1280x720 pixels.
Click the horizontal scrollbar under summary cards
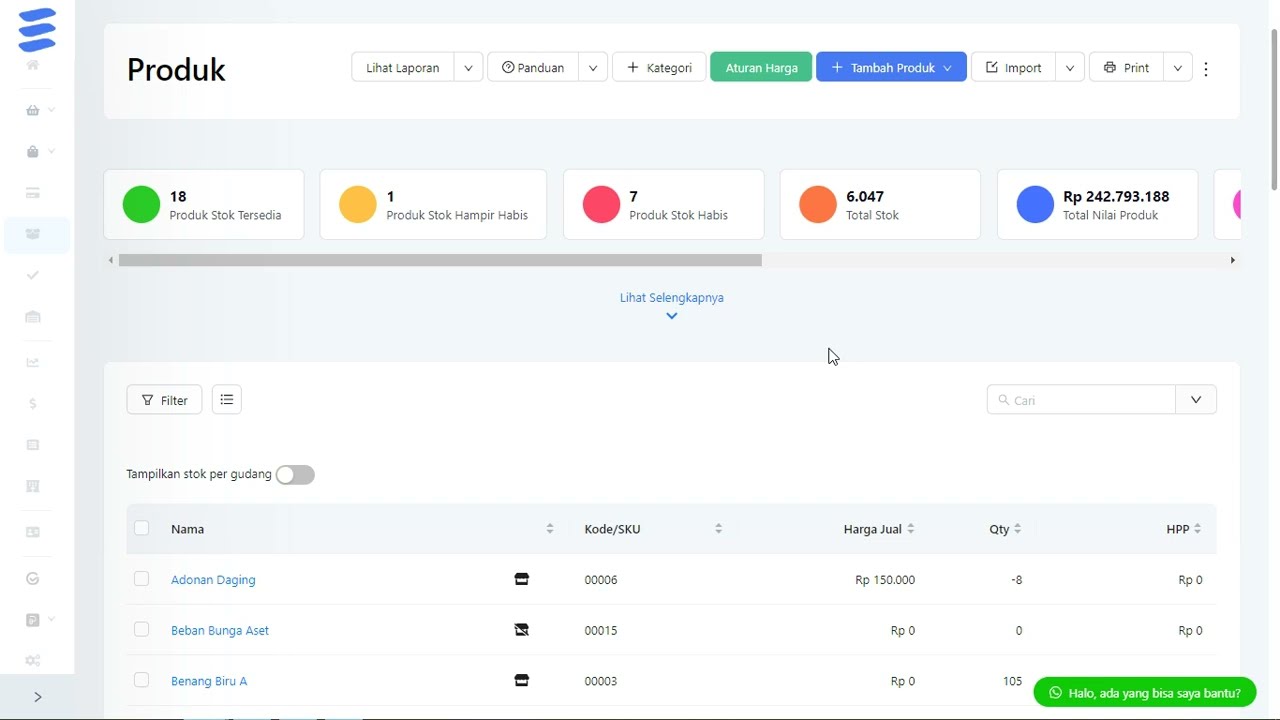(440, 260)
